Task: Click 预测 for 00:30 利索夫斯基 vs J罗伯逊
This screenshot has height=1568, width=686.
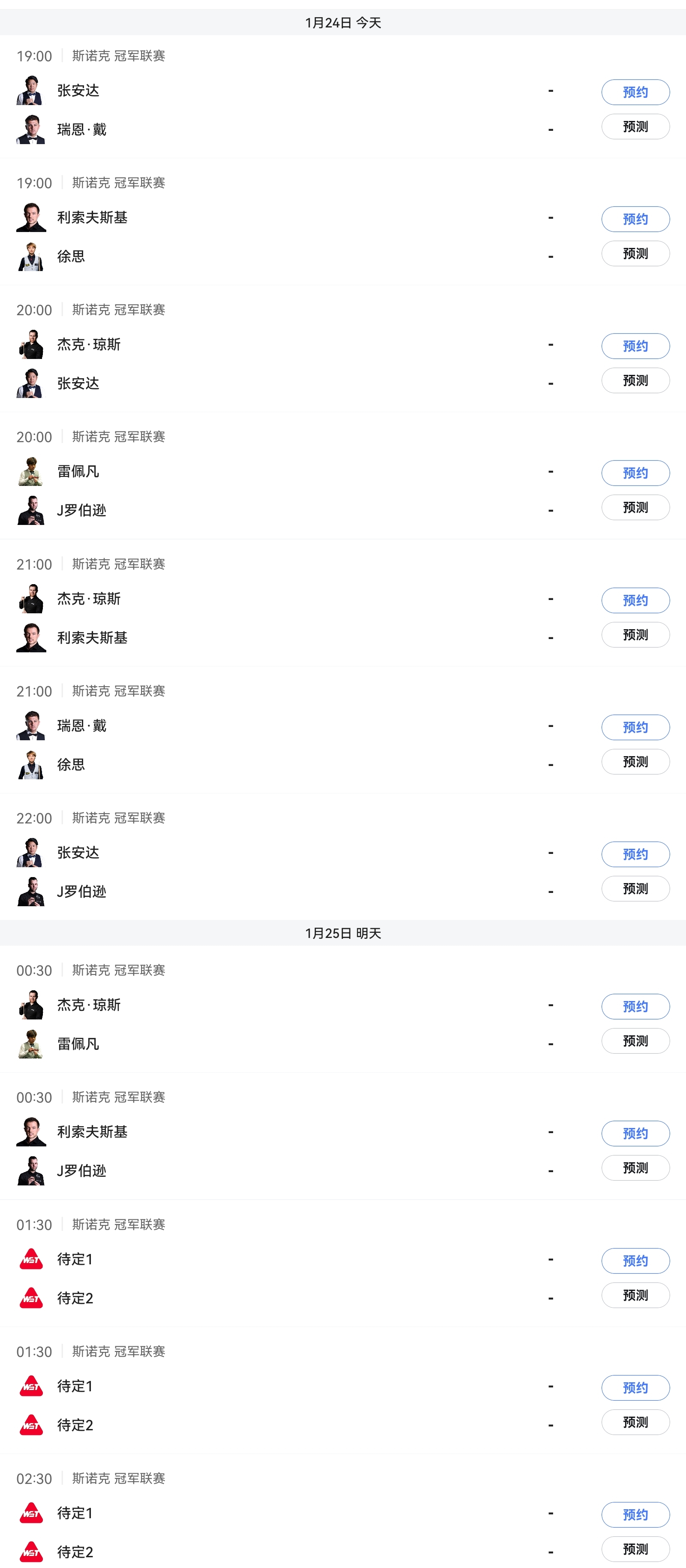Action: (x=635, y=1168)
